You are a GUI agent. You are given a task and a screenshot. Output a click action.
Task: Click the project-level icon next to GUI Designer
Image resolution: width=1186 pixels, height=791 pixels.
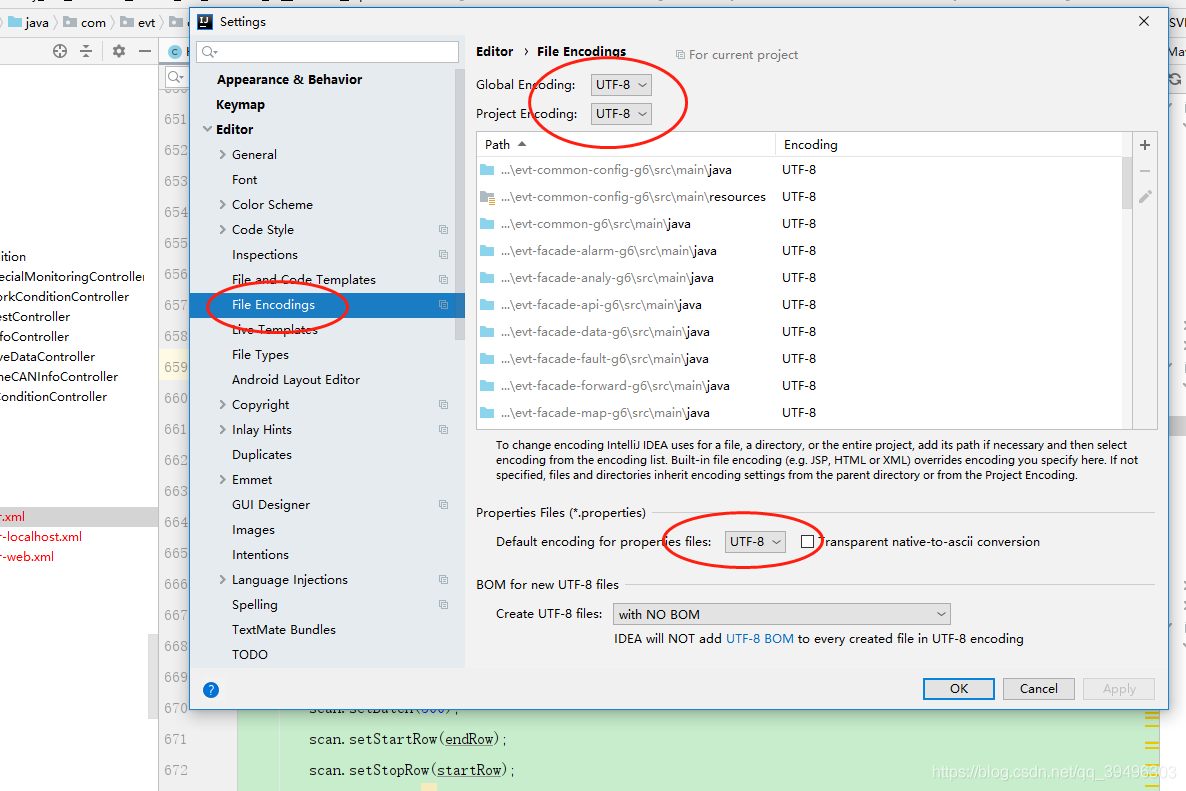coord(443,504)
